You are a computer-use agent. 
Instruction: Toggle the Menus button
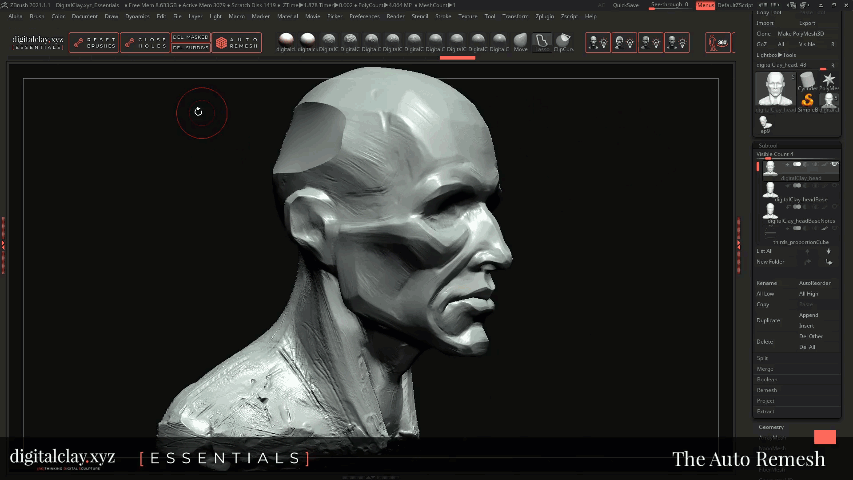click(705, 5)
